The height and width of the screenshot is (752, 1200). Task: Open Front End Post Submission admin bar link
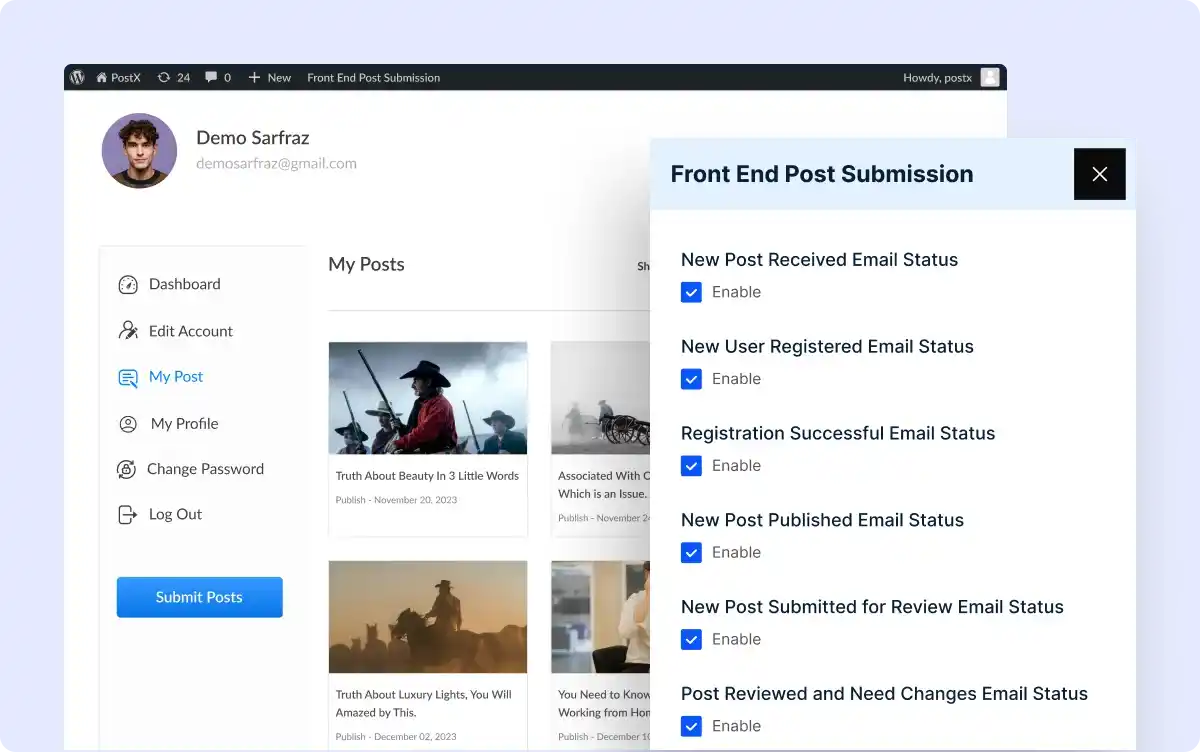pos(373,77)
